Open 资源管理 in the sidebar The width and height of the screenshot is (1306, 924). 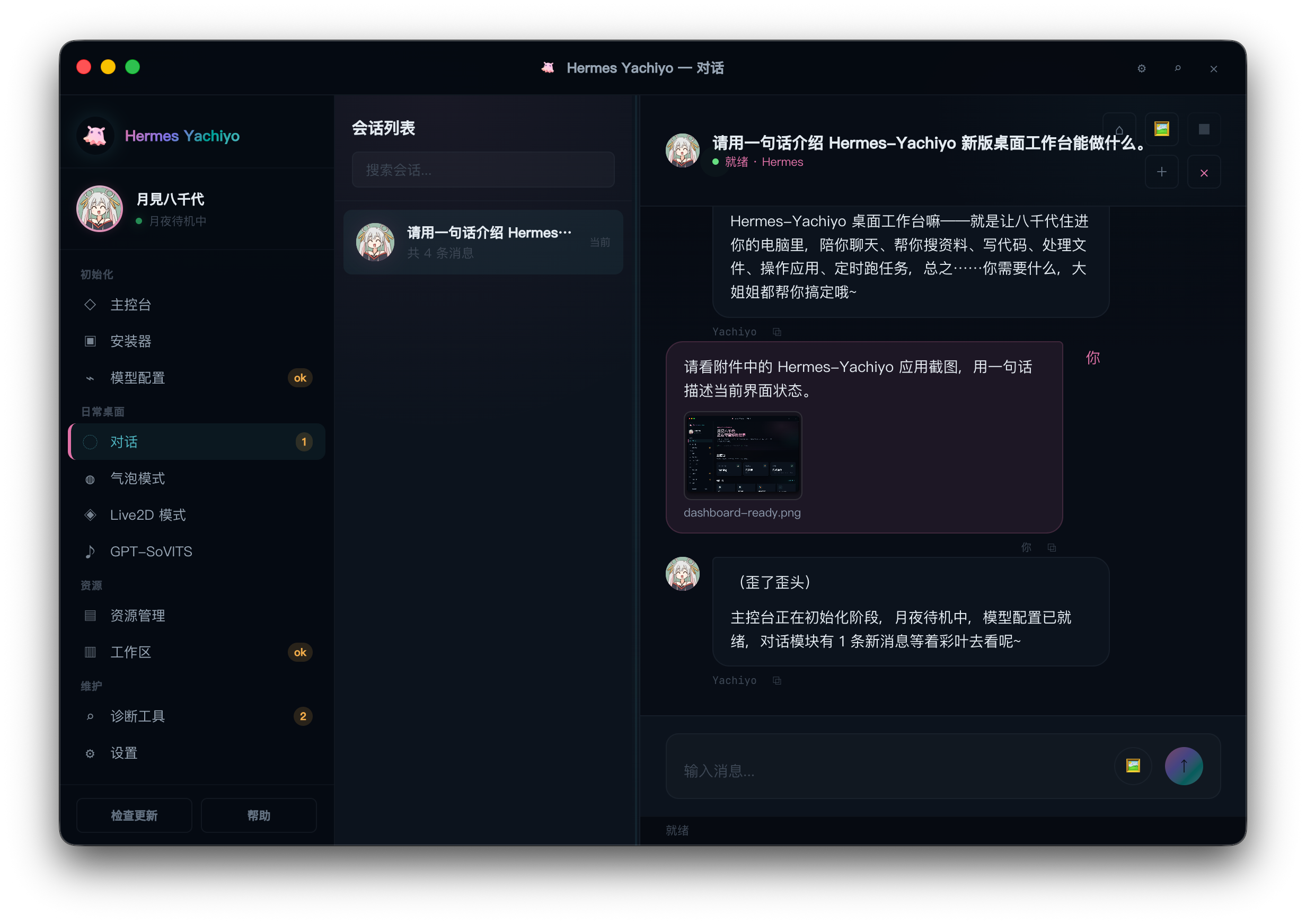tap(196, 616)
